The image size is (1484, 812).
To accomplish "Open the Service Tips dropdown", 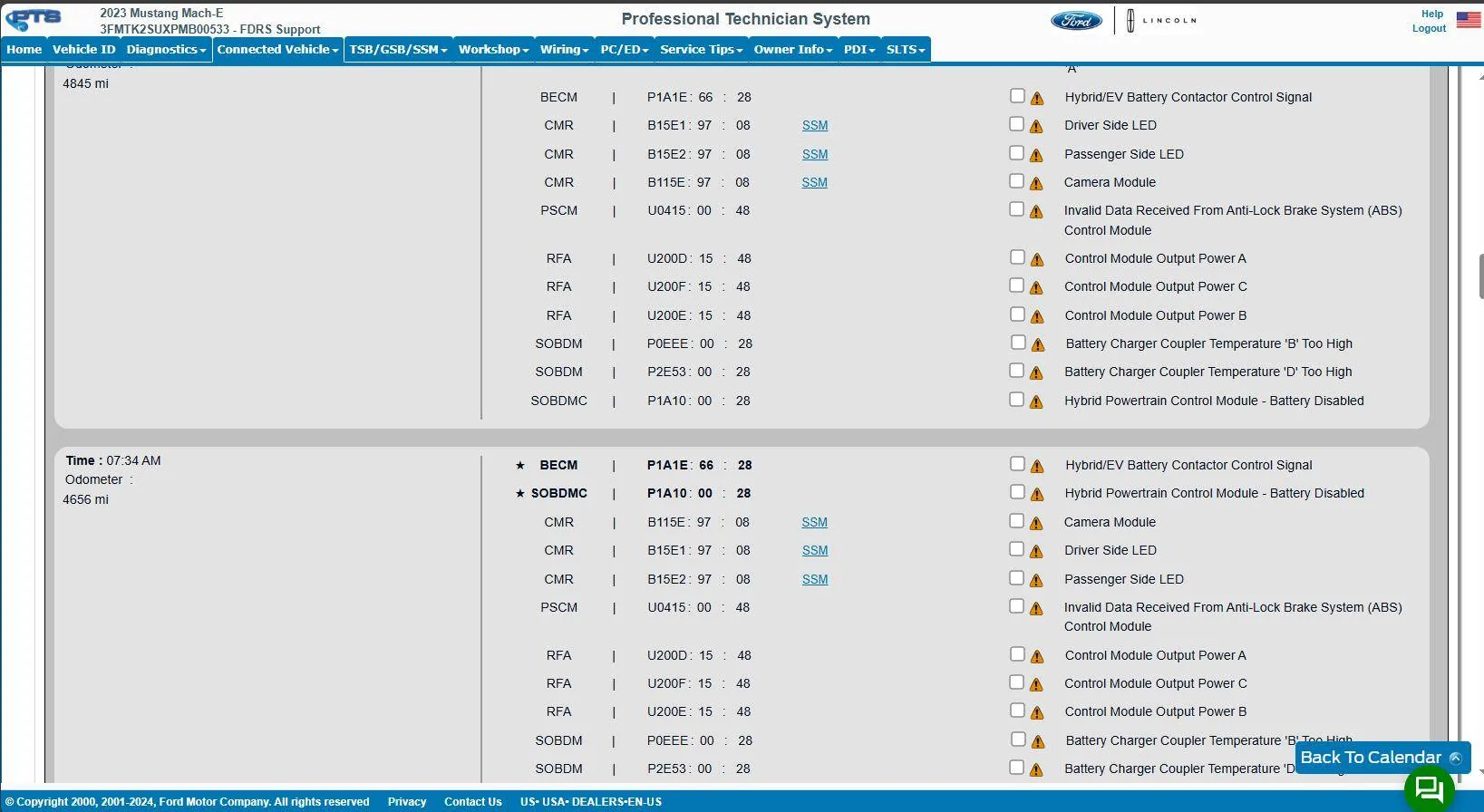I will [x=701, y=50].
